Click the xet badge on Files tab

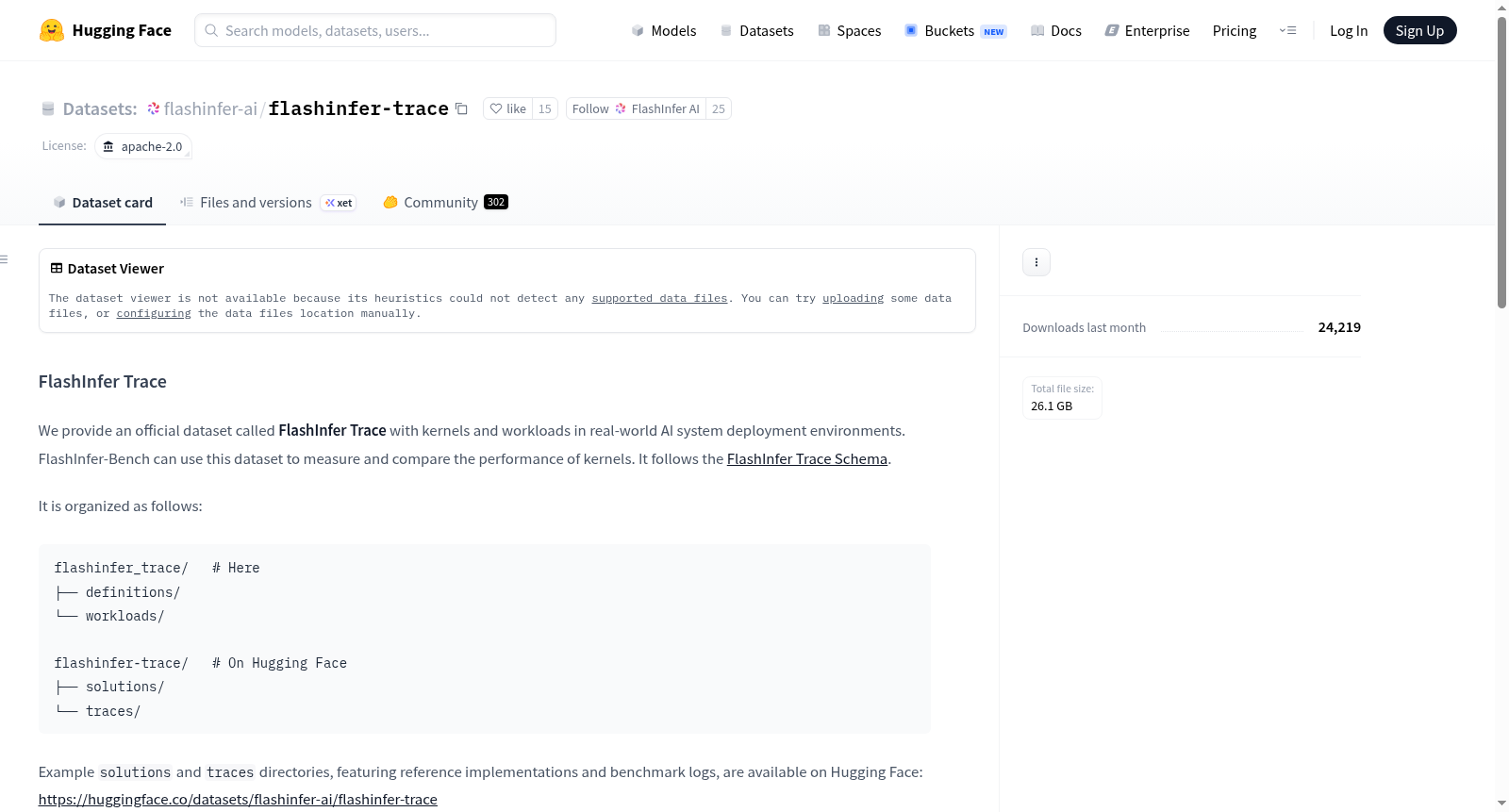point(339,203)
